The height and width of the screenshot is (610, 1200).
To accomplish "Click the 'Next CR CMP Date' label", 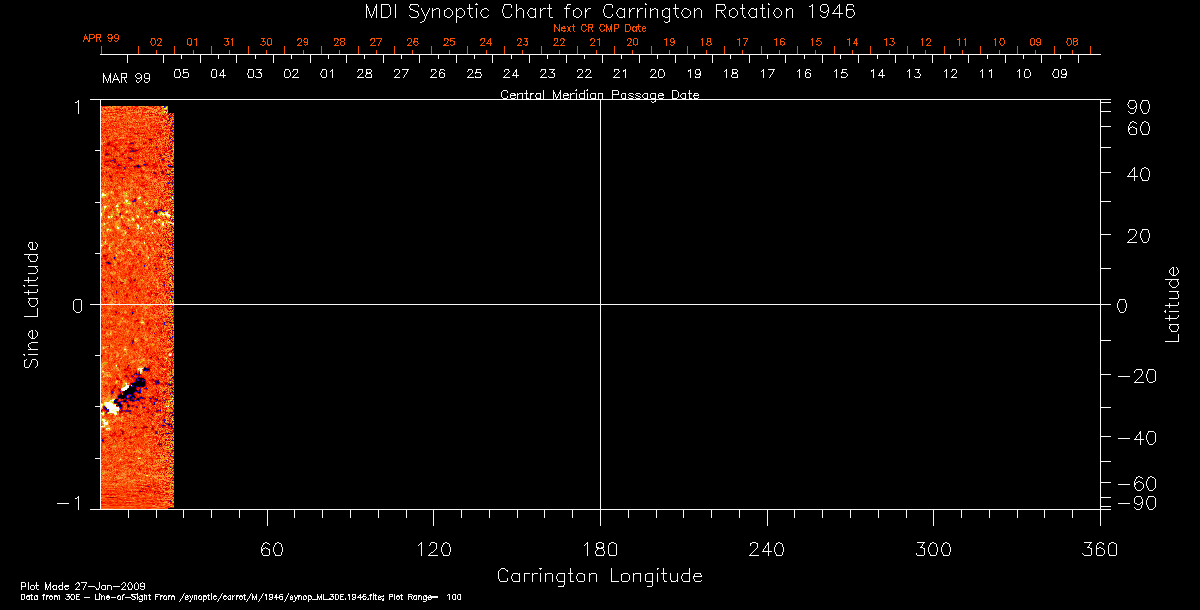I will (599, 28).
